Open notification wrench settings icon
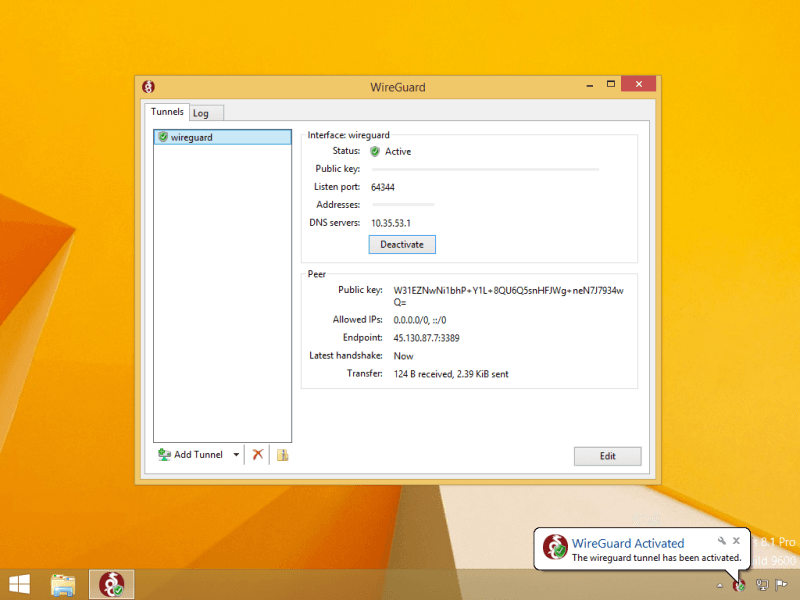Screen dimensions: 800x600 click(x=722, y=540)
